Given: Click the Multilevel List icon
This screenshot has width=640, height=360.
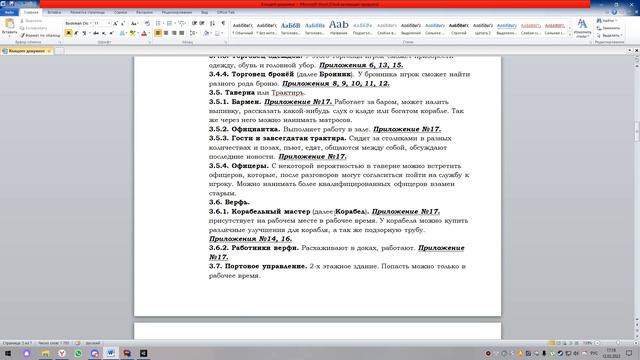Looking at the screenshot, I should [182, 24].
